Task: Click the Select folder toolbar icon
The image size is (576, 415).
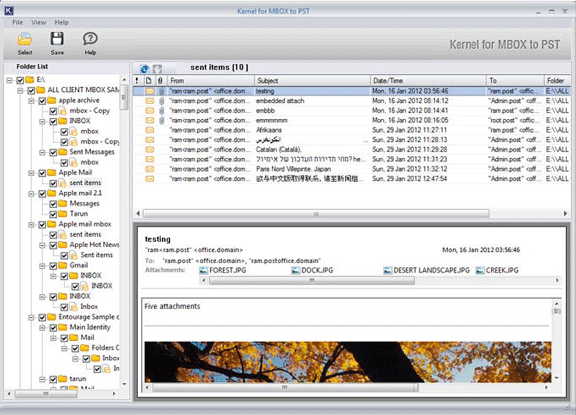Action: tap(25, 39)
